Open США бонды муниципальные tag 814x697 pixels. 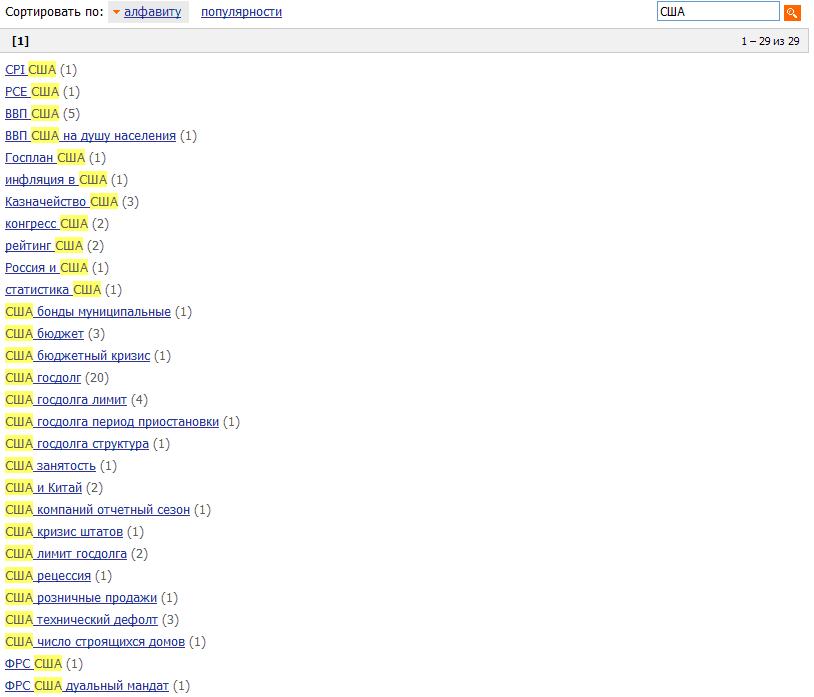(88, 312)
